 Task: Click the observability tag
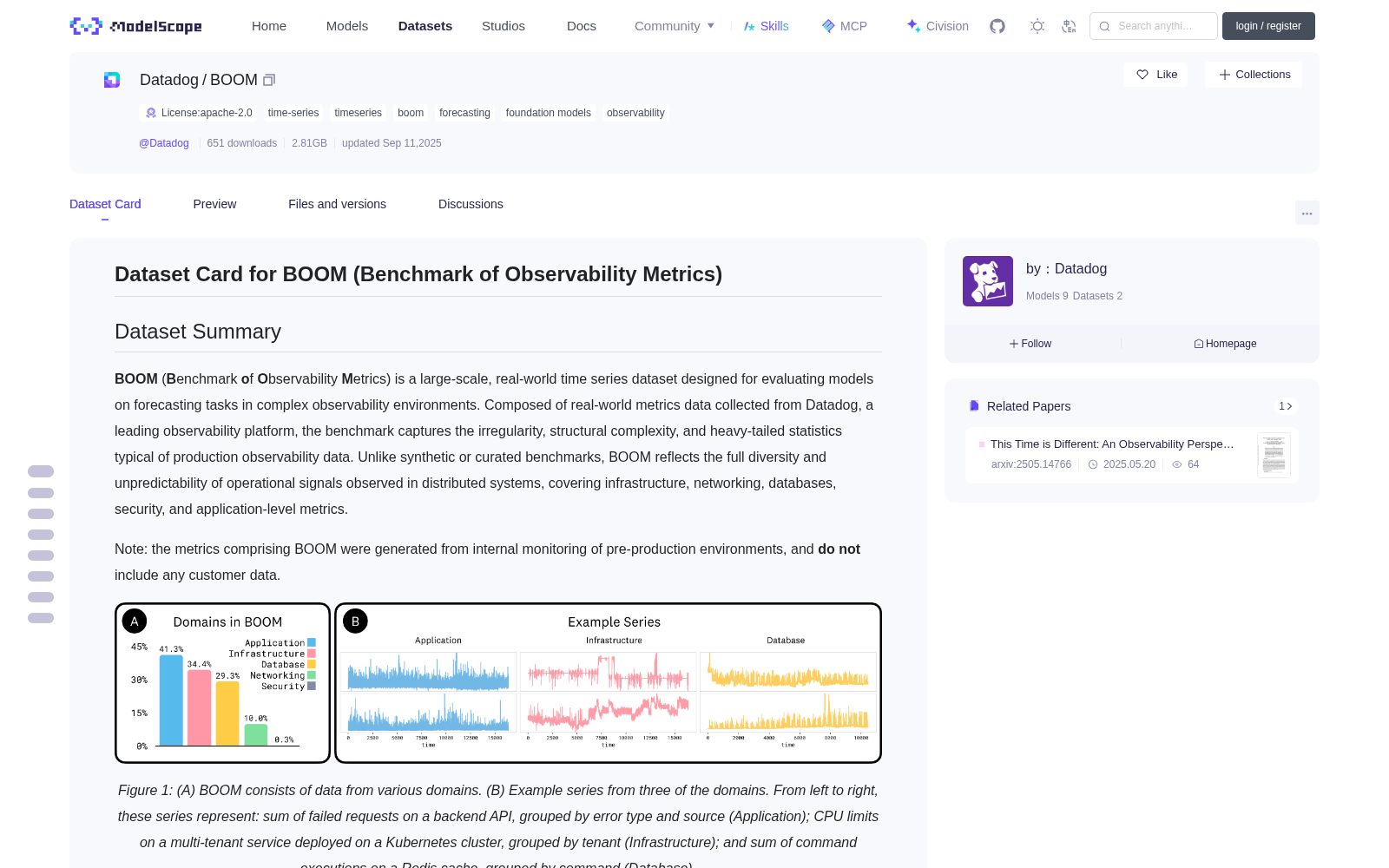(635, 113)
